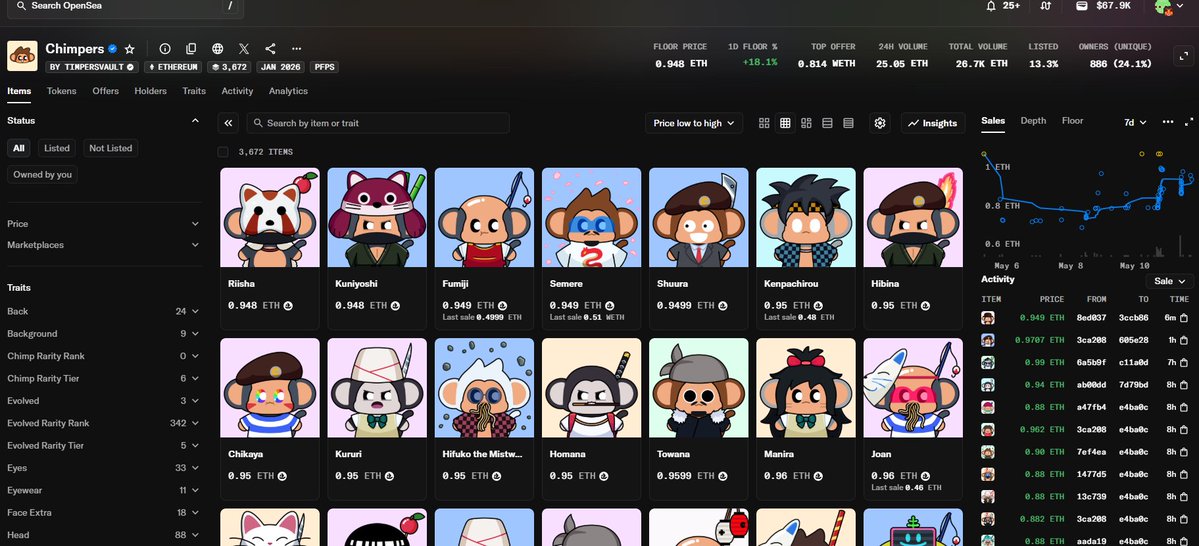The height and width of the screenshot is (546, 1199).
Task: Open Hifuko the Mistw... NFT card
Action: pos(484,419)
